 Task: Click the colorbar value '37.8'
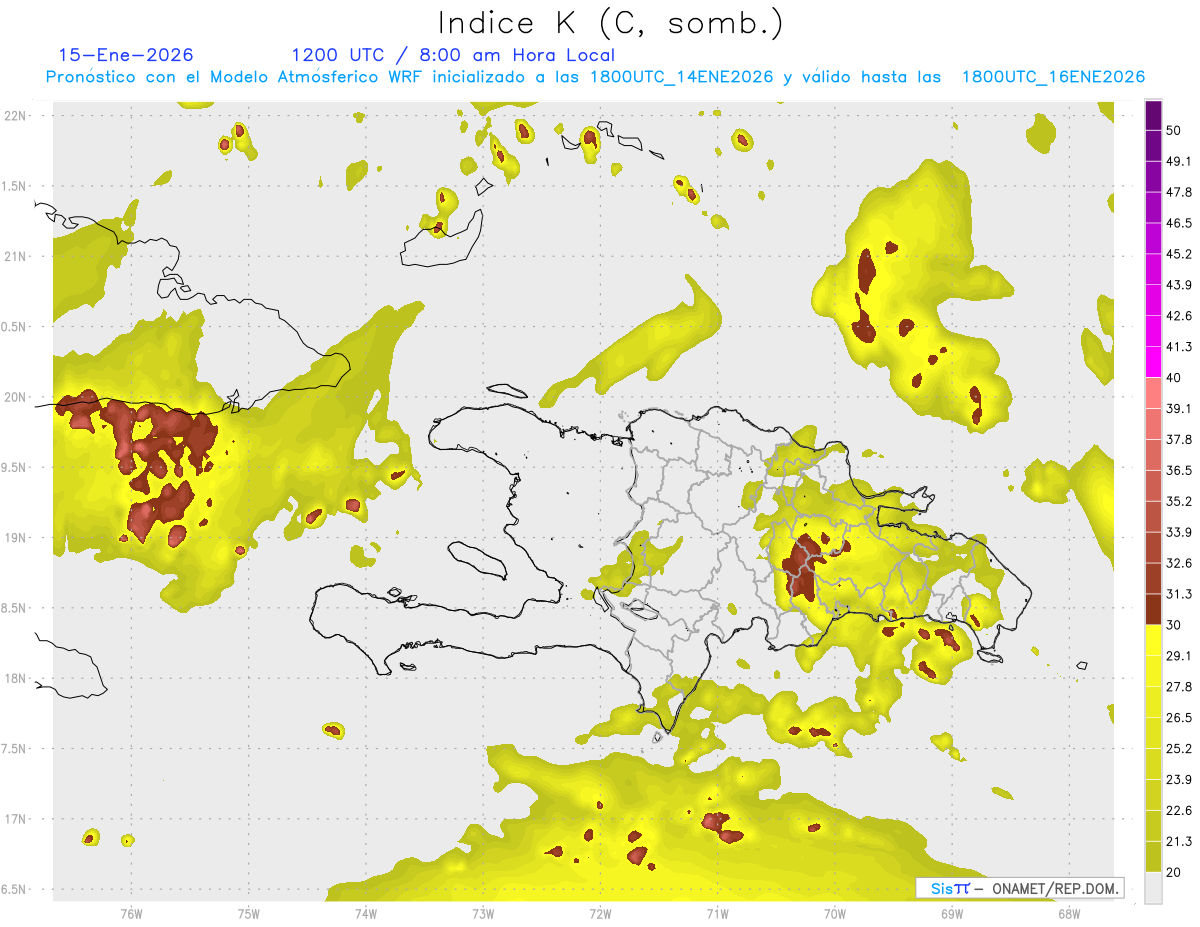coord(1179,439)
